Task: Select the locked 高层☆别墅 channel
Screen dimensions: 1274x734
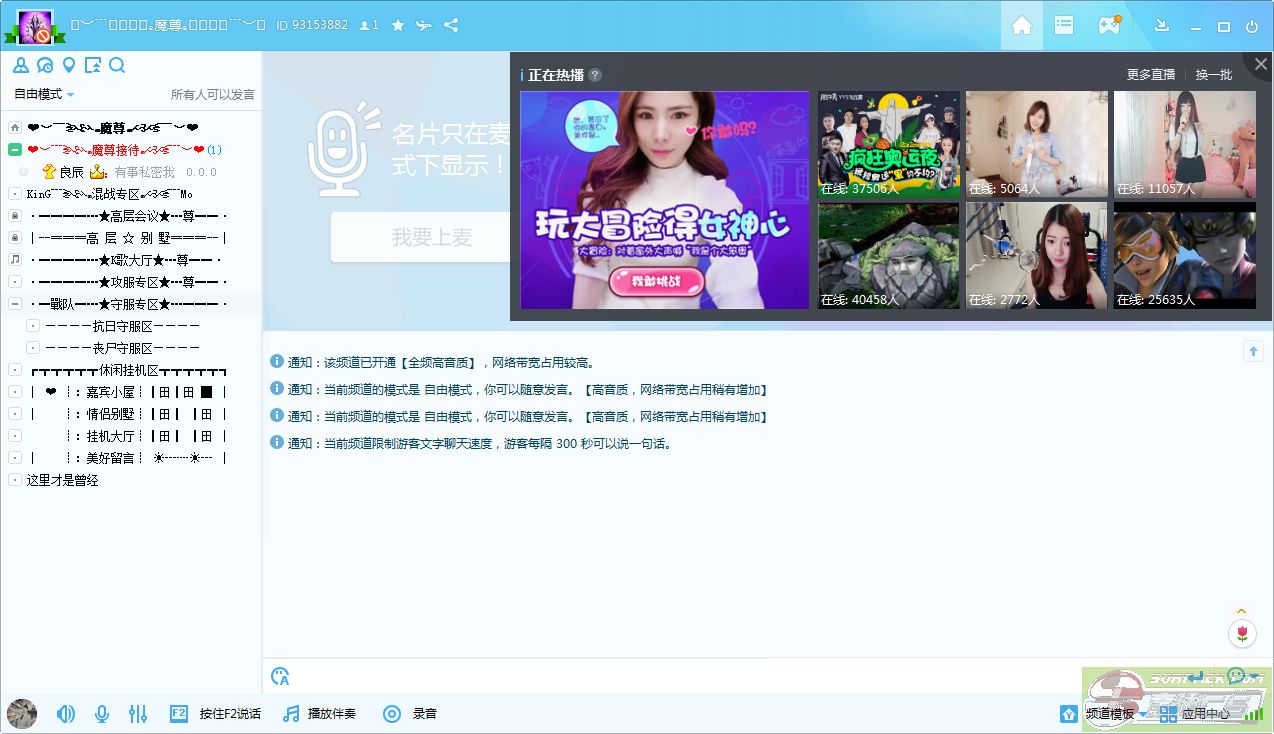Action: [x=130, y=238]
